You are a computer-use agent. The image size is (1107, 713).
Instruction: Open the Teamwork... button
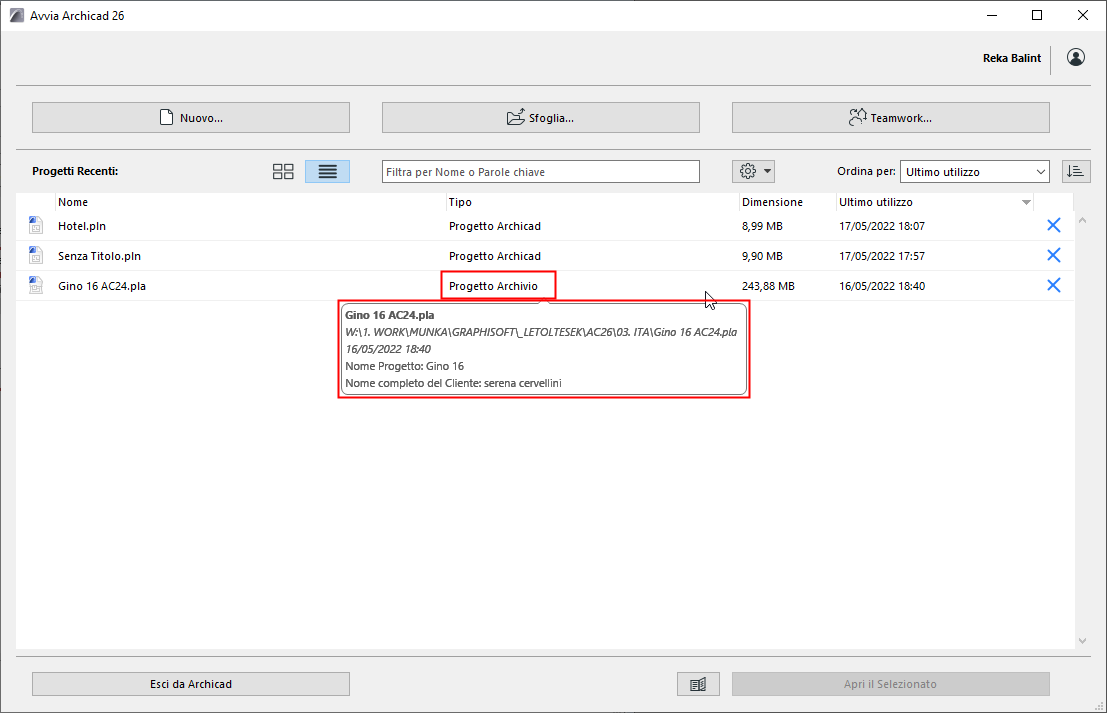tap(890, 117)
